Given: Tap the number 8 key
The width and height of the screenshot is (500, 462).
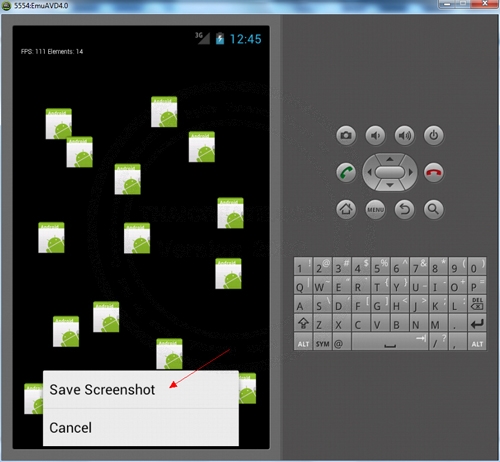Looking at the screenshot, I should point(438,266).
